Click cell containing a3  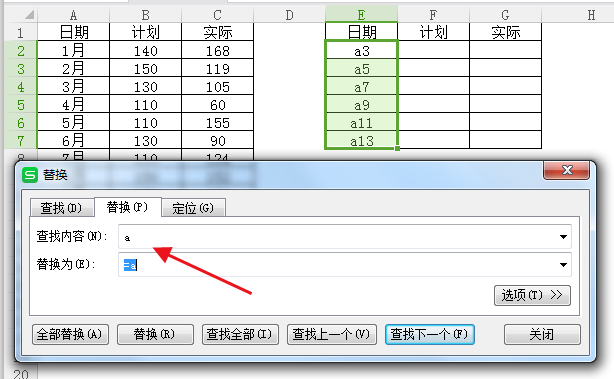[361, 50]
